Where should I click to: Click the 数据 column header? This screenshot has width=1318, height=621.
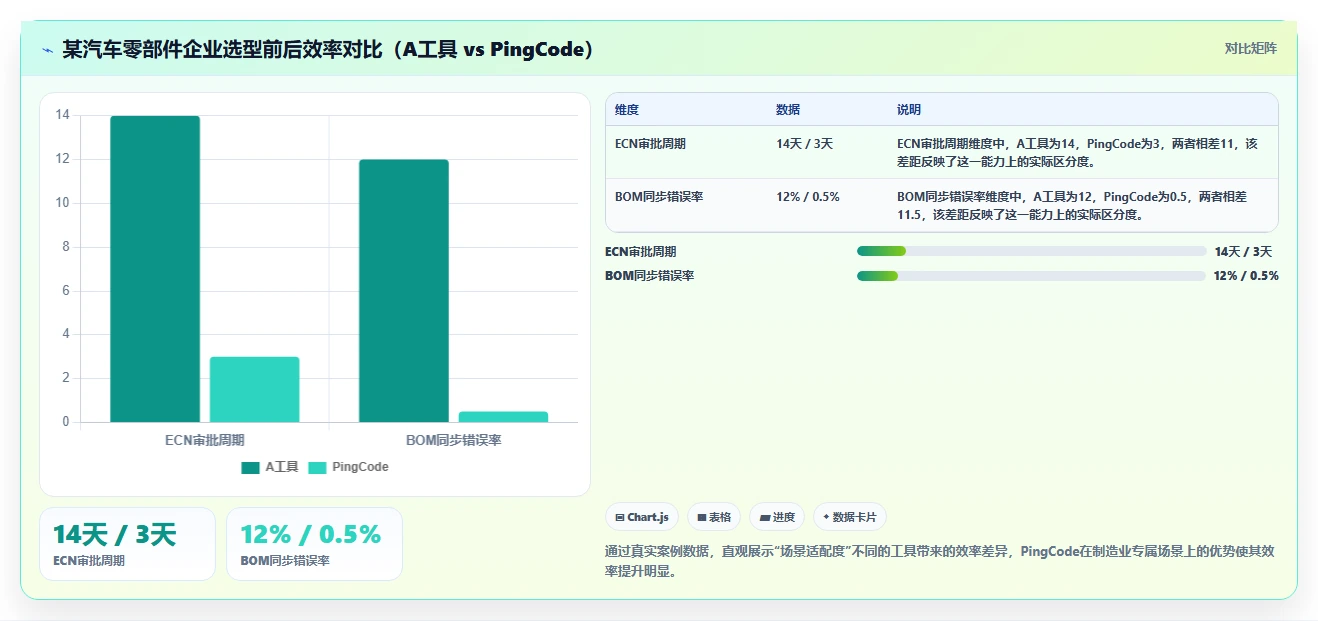tap(788, 110)
